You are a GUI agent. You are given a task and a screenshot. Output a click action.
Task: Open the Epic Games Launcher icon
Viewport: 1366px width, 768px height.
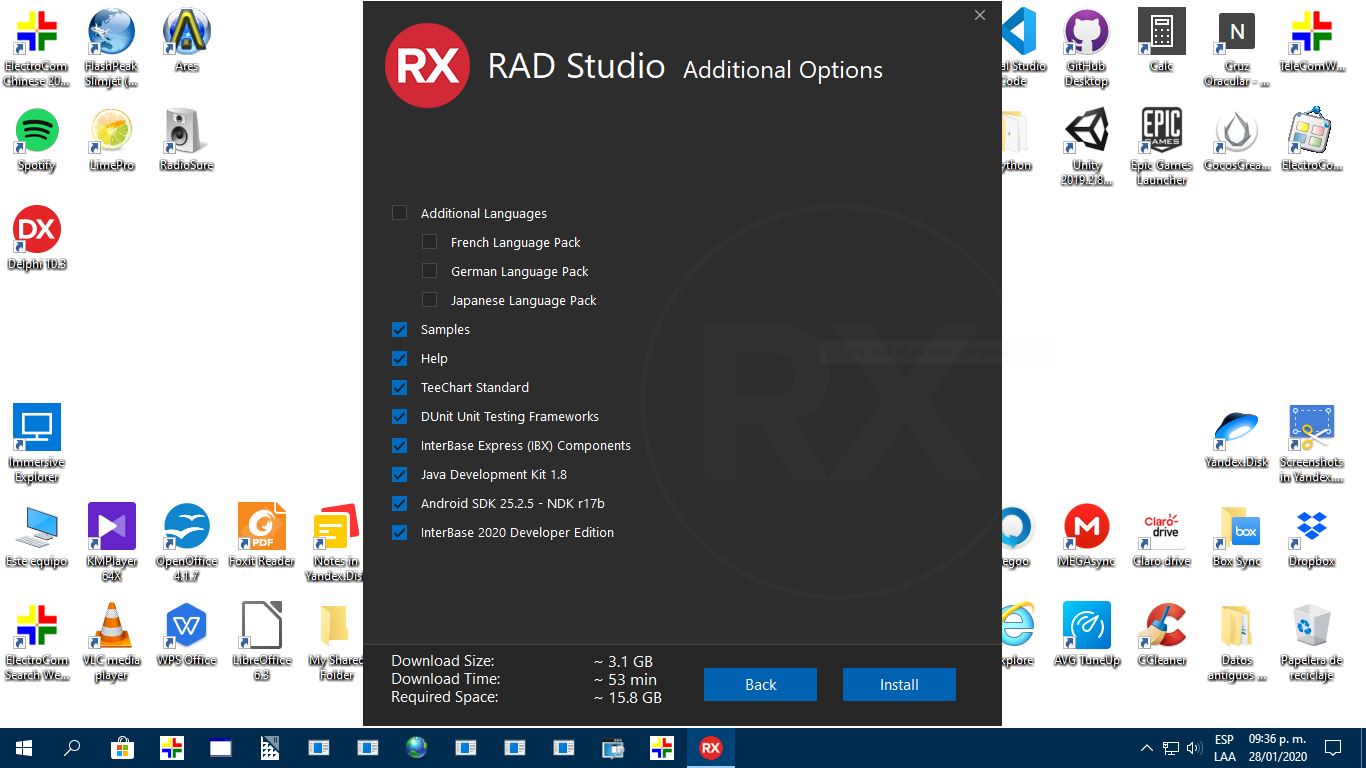pyautogui.click(x=1161, y=133)
